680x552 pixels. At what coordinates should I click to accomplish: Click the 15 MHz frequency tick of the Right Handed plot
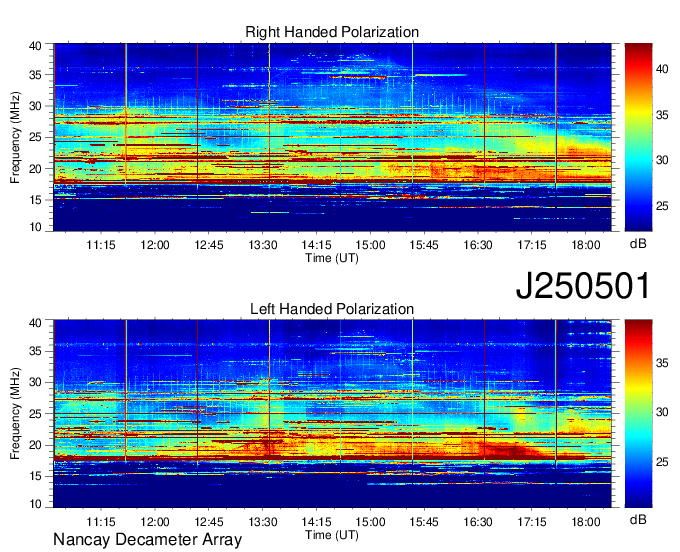click(x=35, y=200)
